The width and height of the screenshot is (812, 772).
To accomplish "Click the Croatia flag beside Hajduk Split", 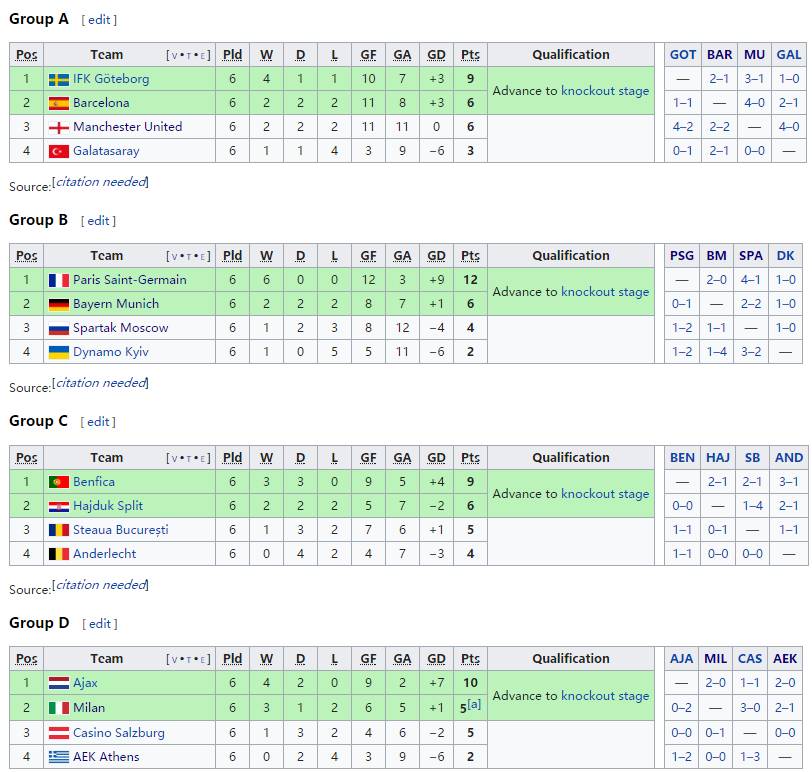I will [x=58, y=506].
